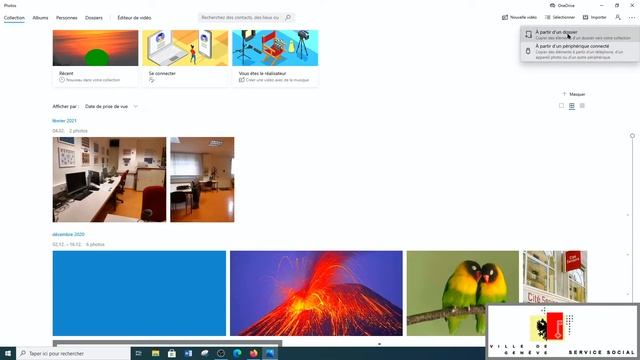Open the solid blue image thumbnail
Image resolution: width=640 pixels, height=360 pixels.
pyautogui.click(x=139, y=293)
